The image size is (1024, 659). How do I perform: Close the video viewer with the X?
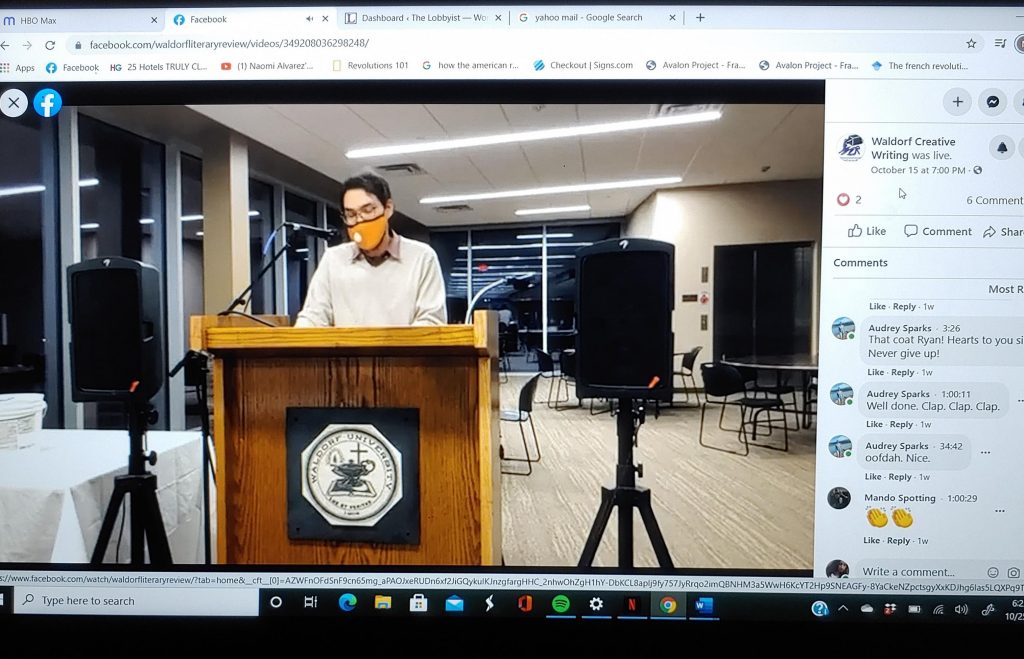point(14,103)
